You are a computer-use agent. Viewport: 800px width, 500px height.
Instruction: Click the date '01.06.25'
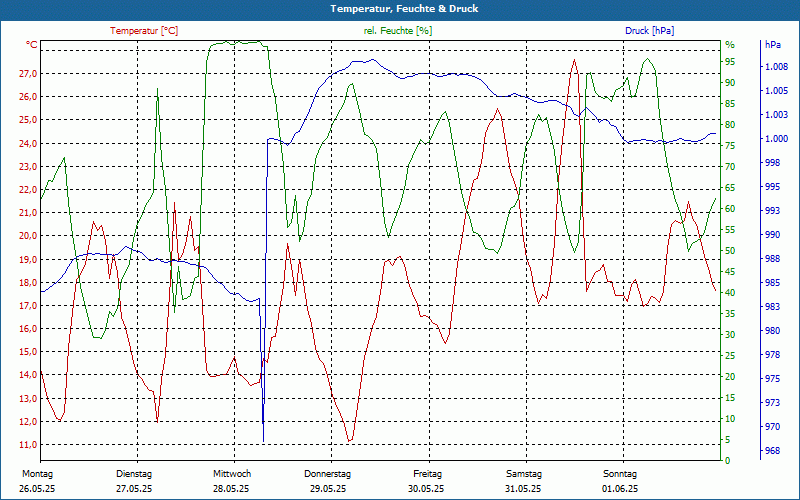coord(620,489)
